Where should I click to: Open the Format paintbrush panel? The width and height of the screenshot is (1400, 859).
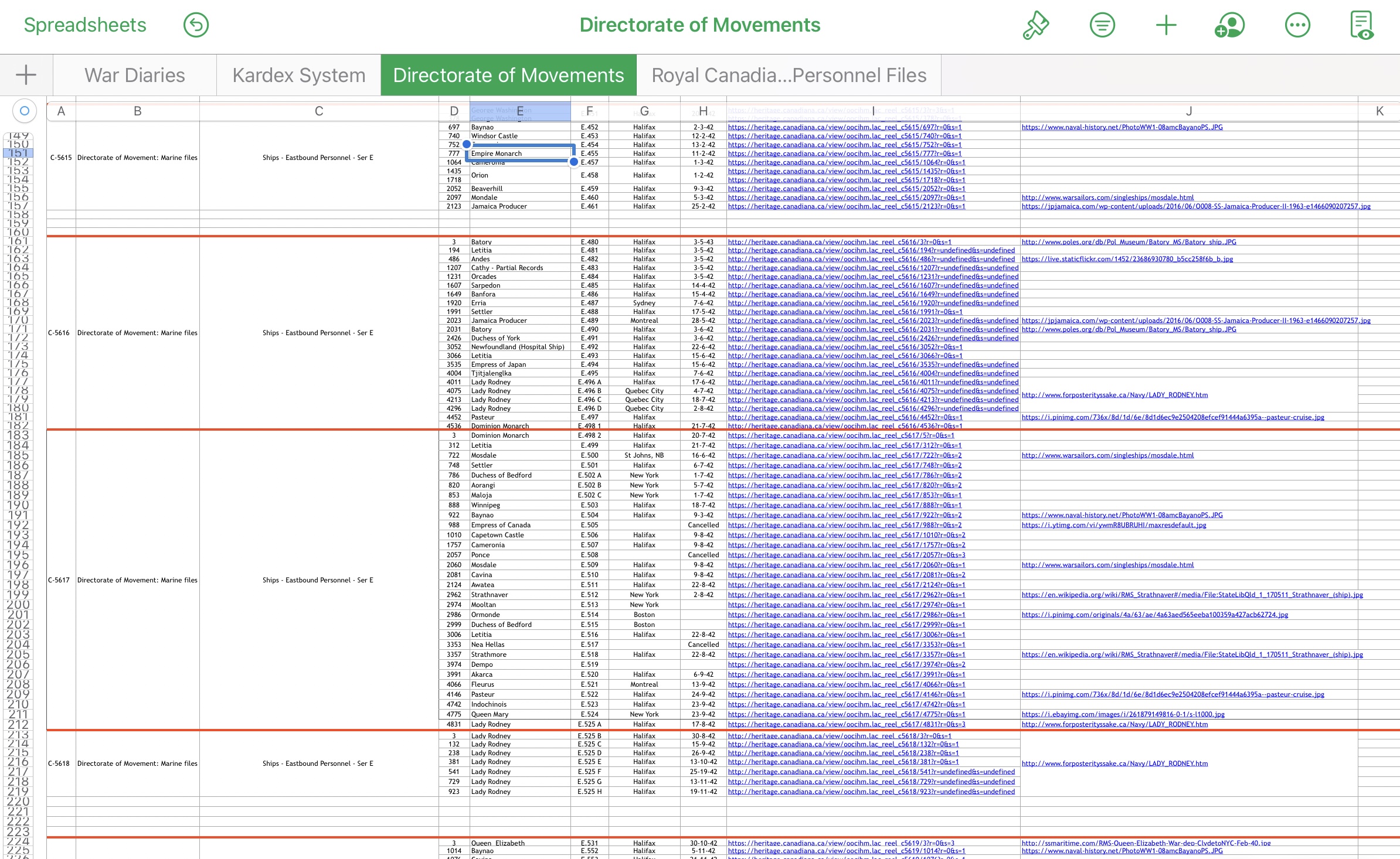[1036, 25]
